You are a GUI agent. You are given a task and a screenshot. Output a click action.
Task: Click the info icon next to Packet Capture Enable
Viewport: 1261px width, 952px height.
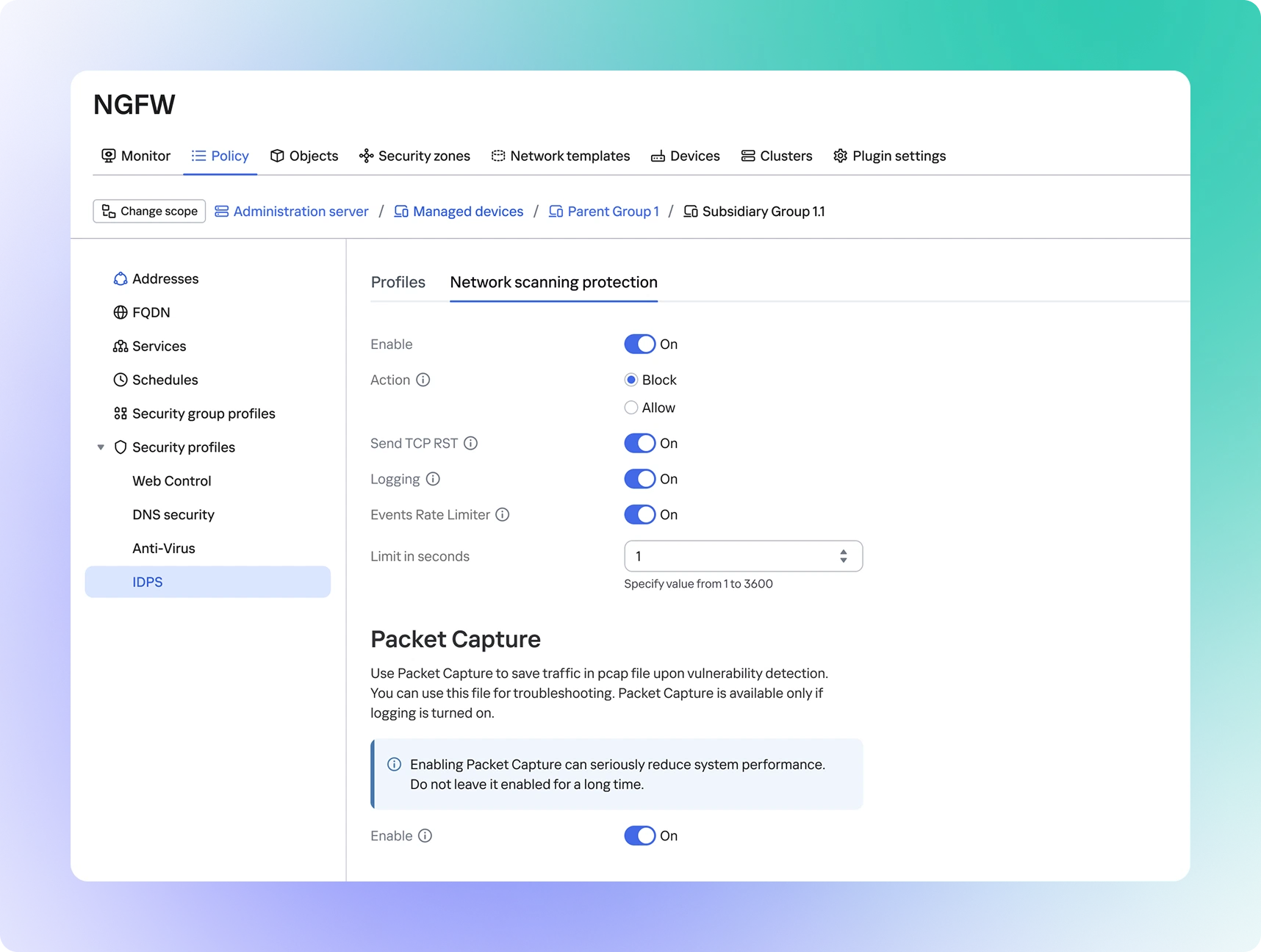(425, 836)
